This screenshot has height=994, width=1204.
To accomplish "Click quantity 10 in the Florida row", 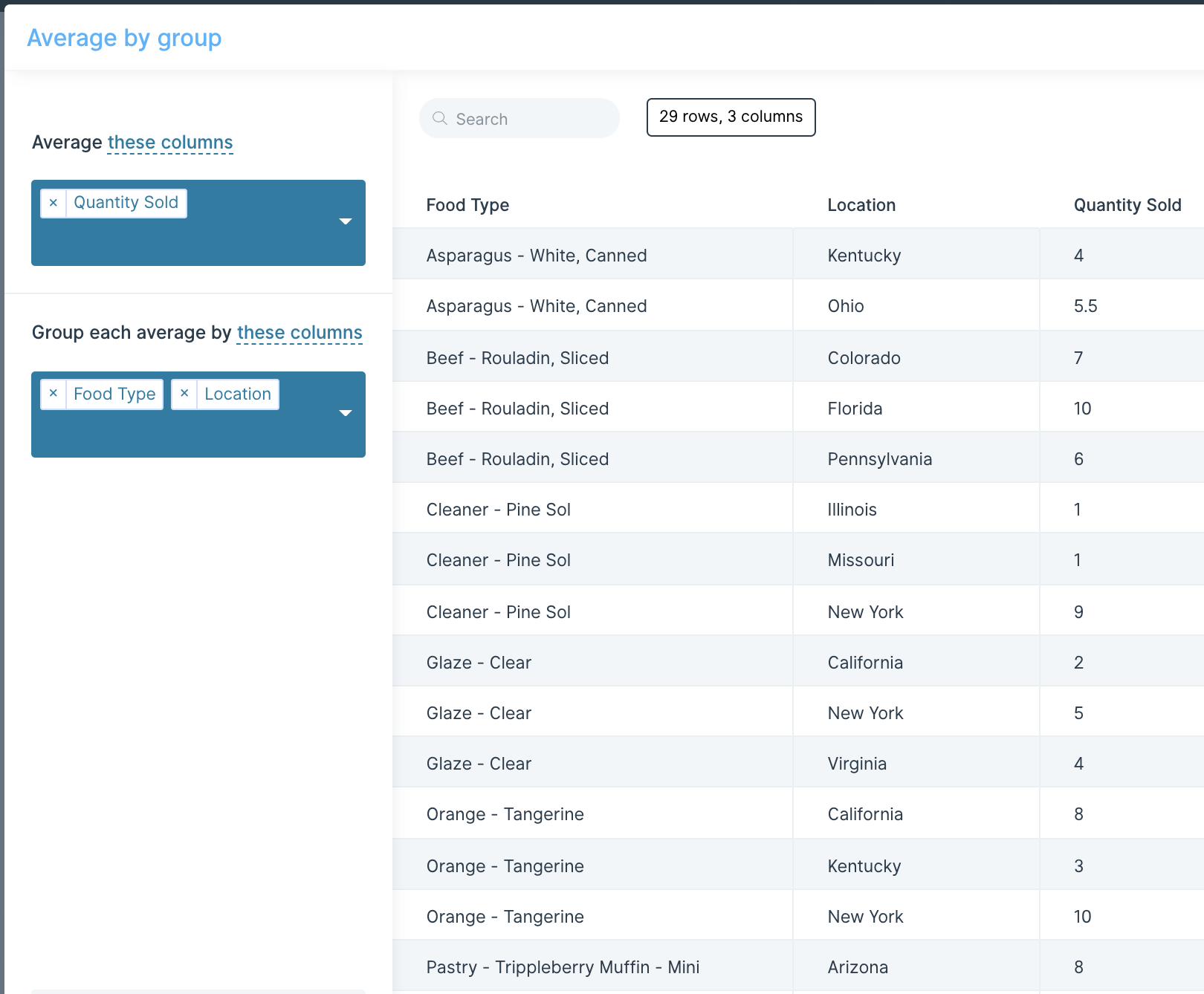I will point(1083,409).
